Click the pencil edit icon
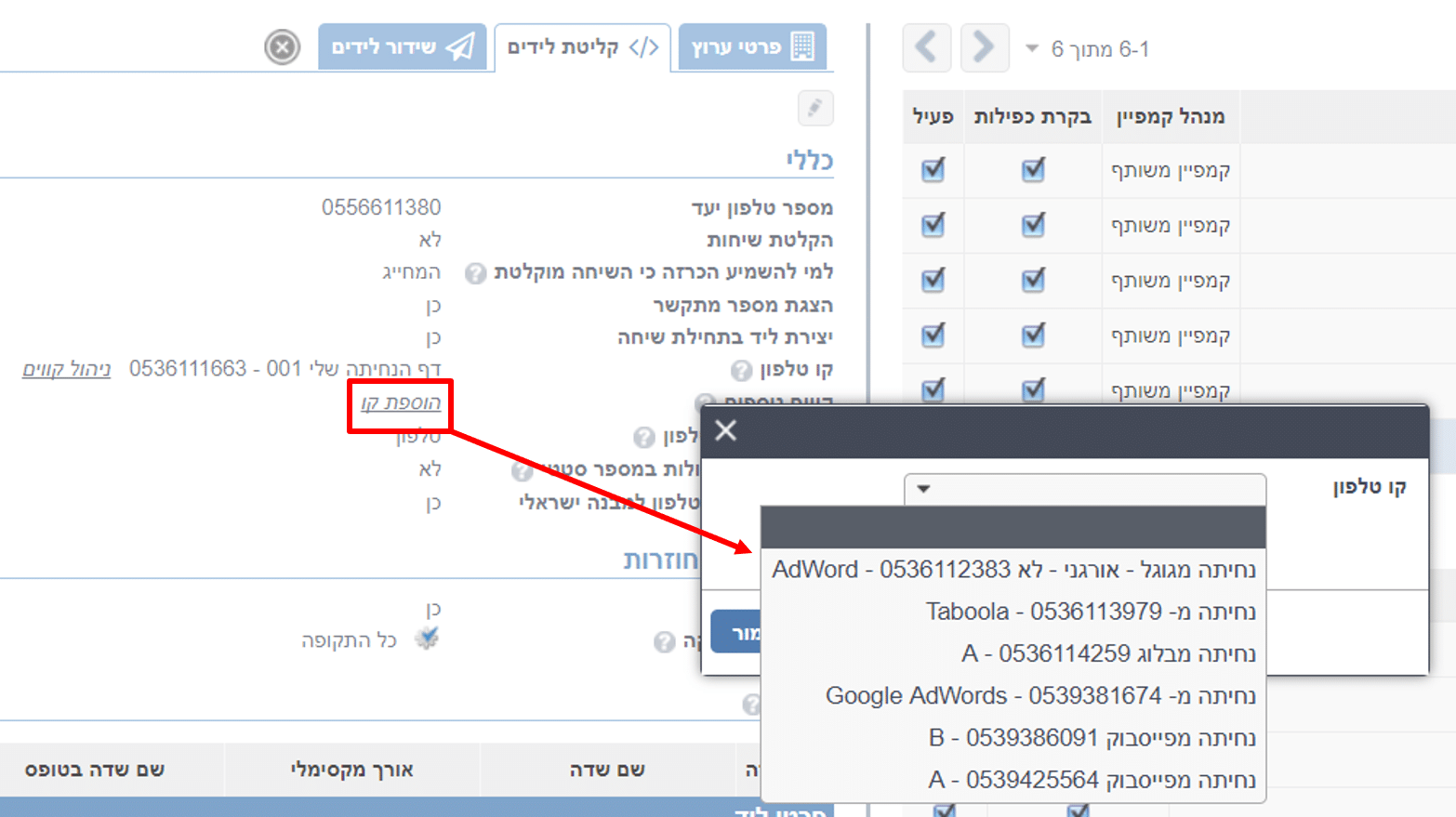 [815, 108]
